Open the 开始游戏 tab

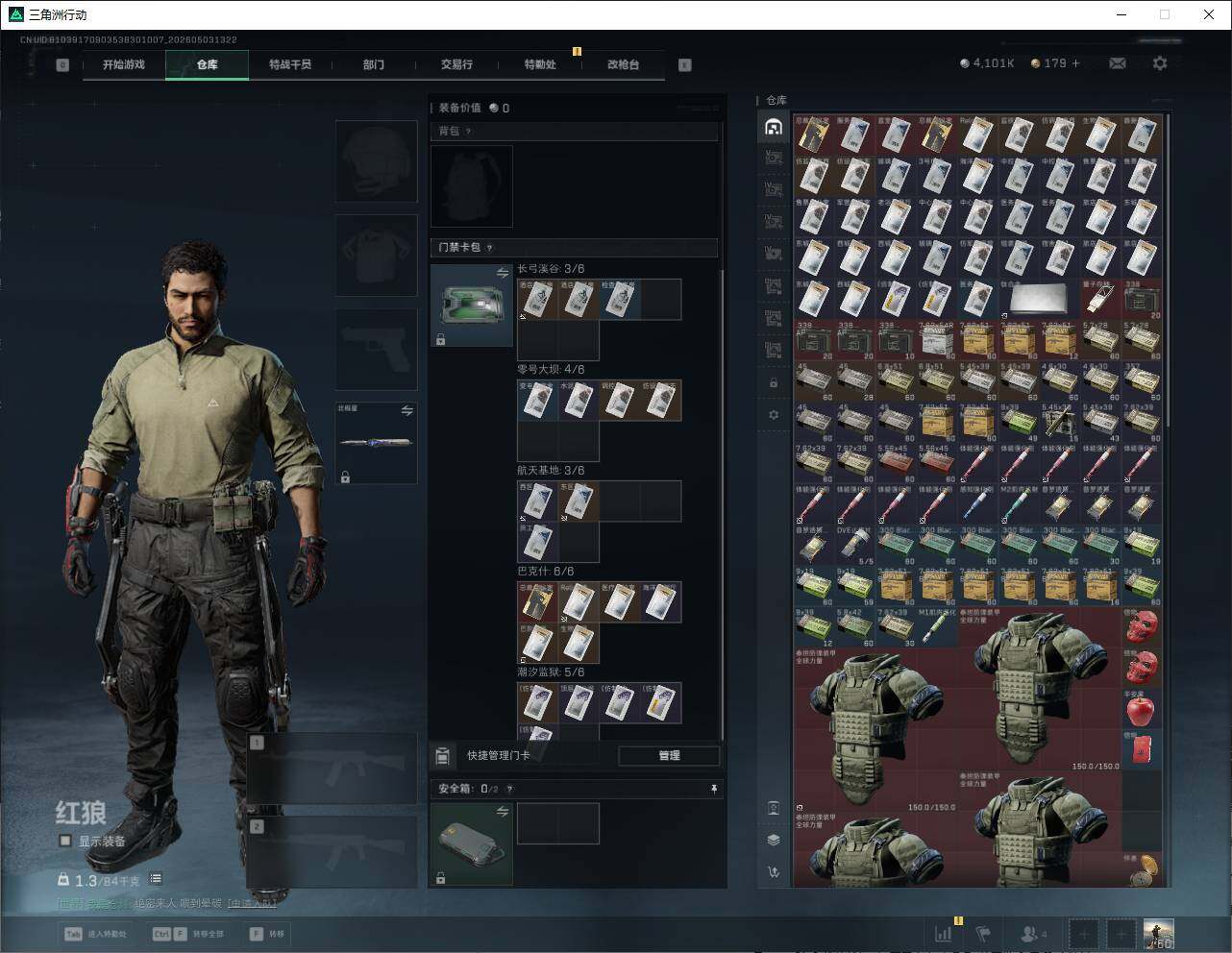(124, 64)
